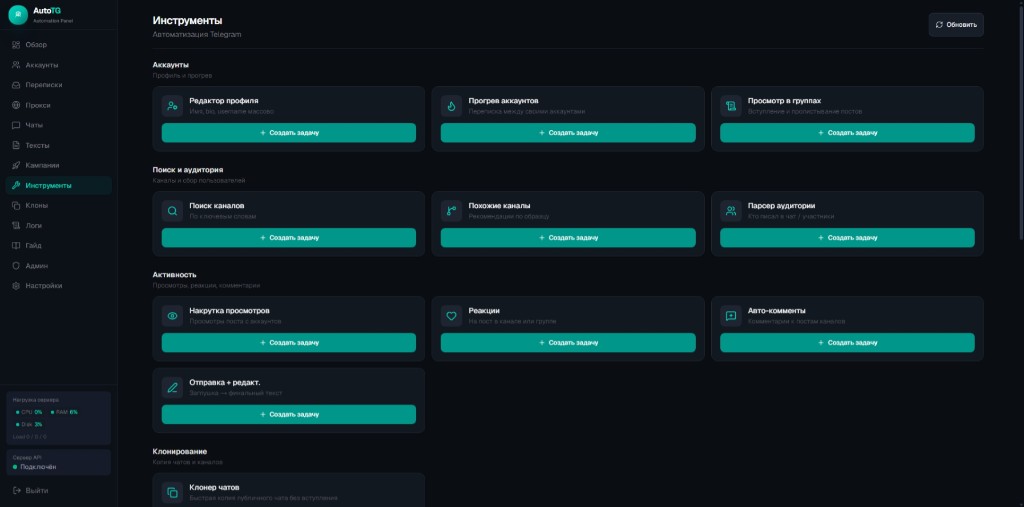
Task: Open the Чаты page
Action: [x=59, y=125]
